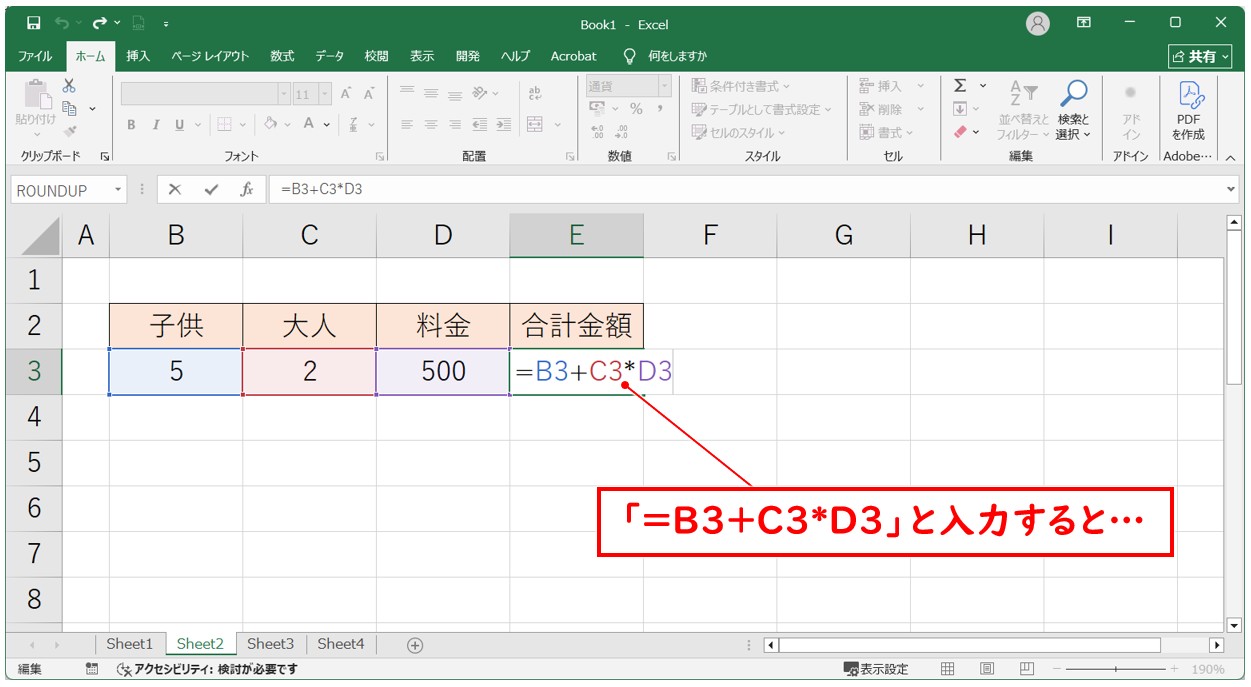
Task: Open the Name Box dropdown showing ROUNDUP
Action: [x=118, y=189]
